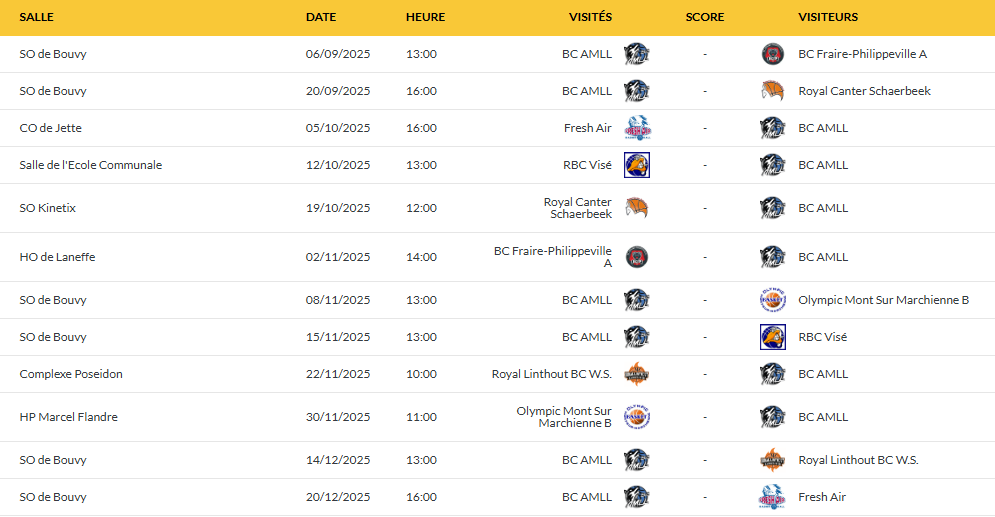Click BC Fraire-Philippeville A logo in first row
Viewport: 995px width, 517px height.
[772, 54]
